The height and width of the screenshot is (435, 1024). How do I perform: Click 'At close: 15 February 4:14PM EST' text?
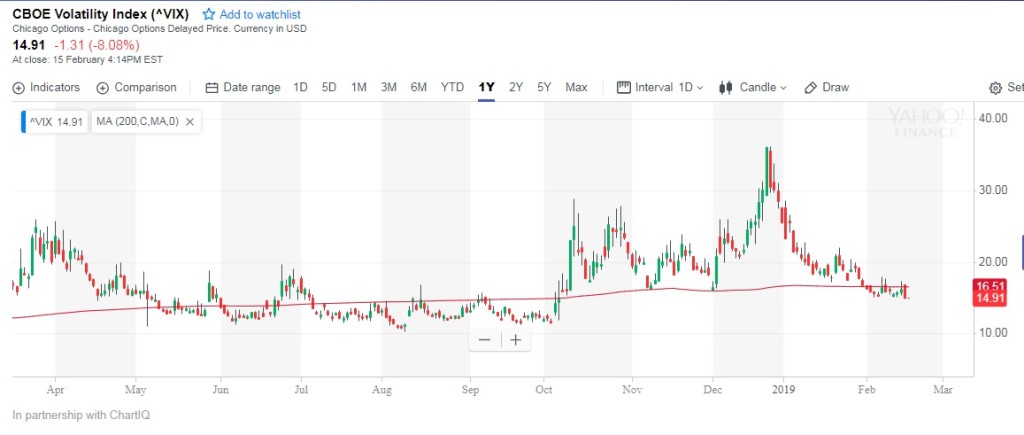click(88, 59)
